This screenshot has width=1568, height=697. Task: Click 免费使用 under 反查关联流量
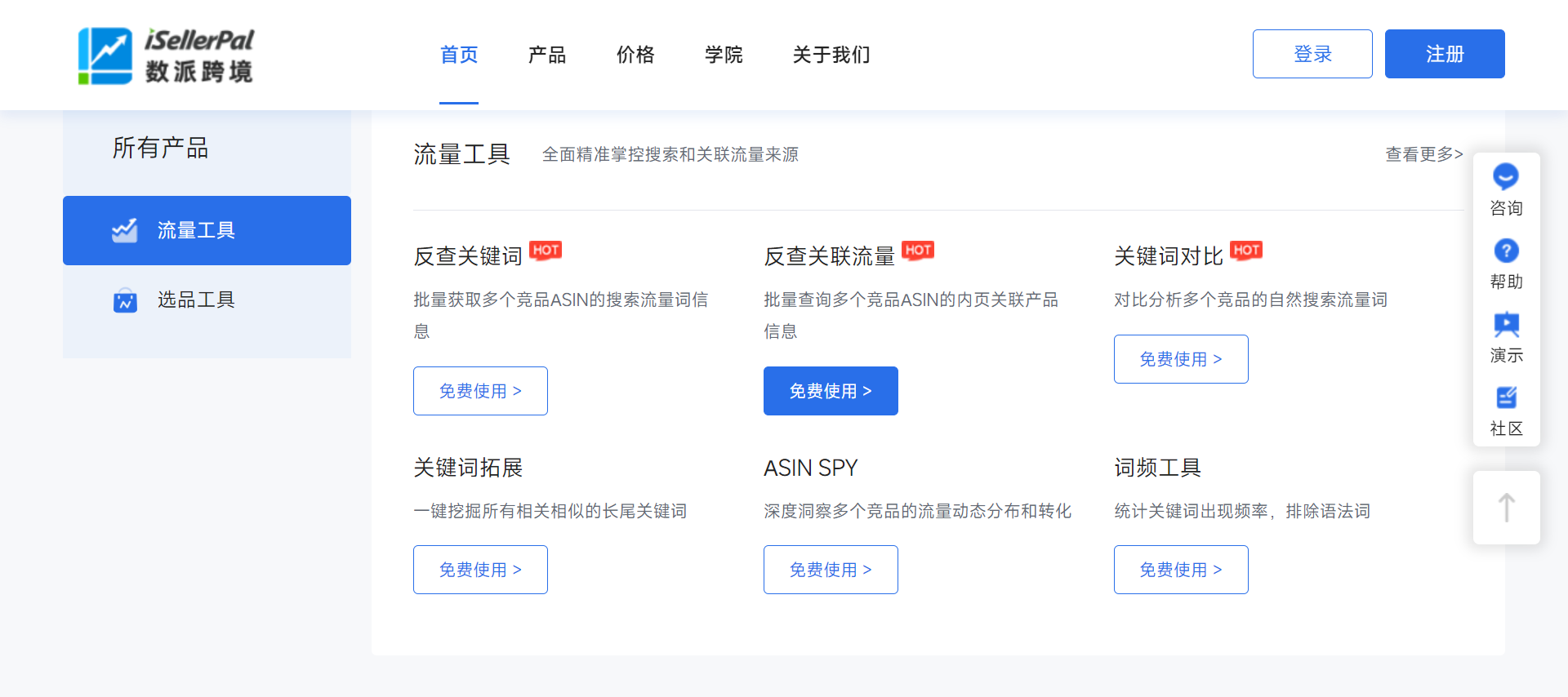[x=831, y=391]
